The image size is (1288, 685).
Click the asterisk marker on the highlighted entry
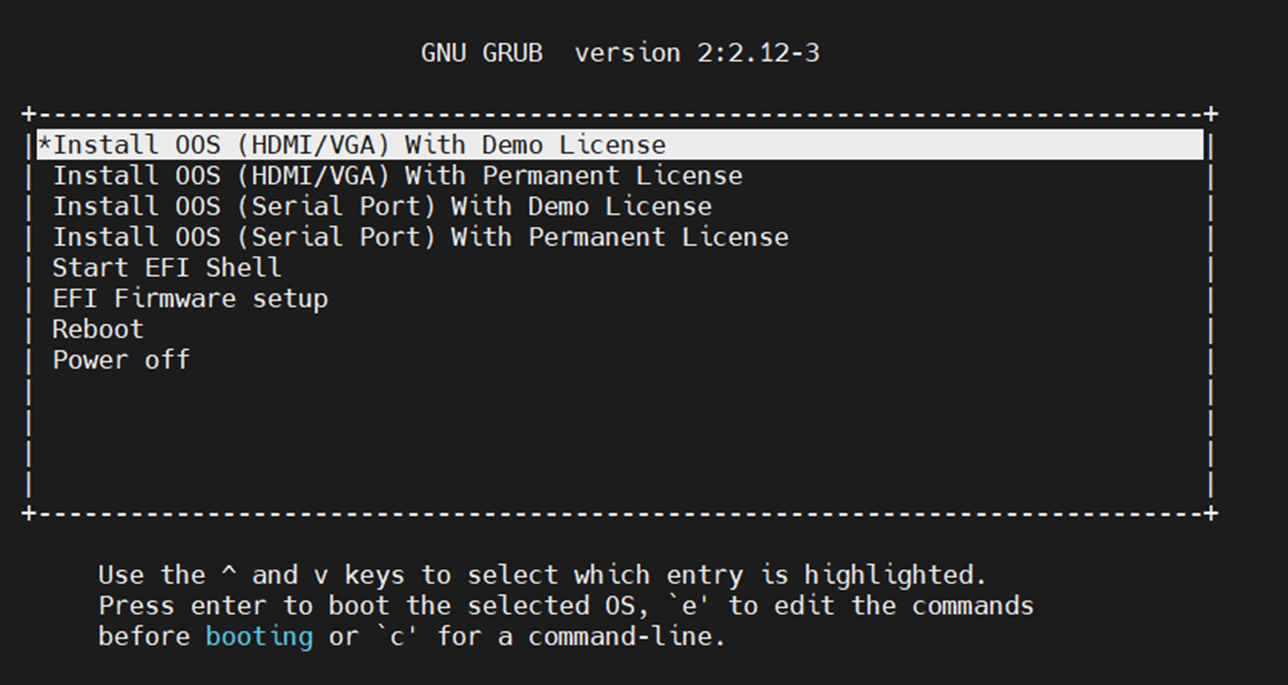click(x=45, y=144)
